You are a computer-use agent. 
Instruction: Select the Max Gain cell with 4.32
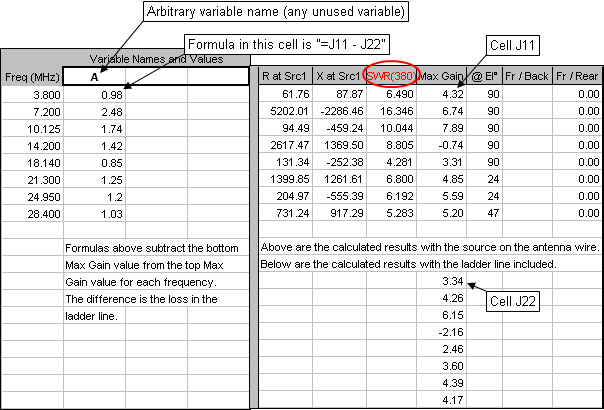pyautogui.click(x=440, y=94)
